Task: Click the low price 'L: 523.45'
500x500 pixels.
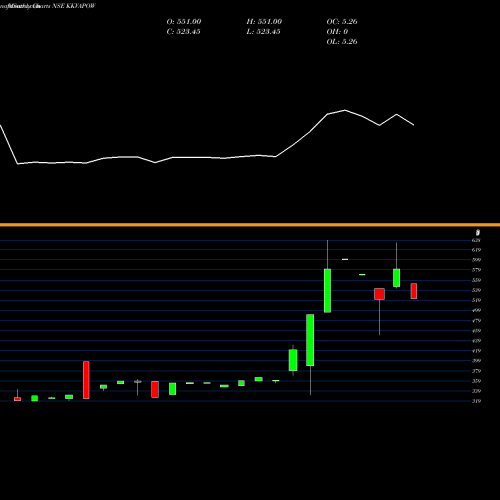Action: (263, 32)
